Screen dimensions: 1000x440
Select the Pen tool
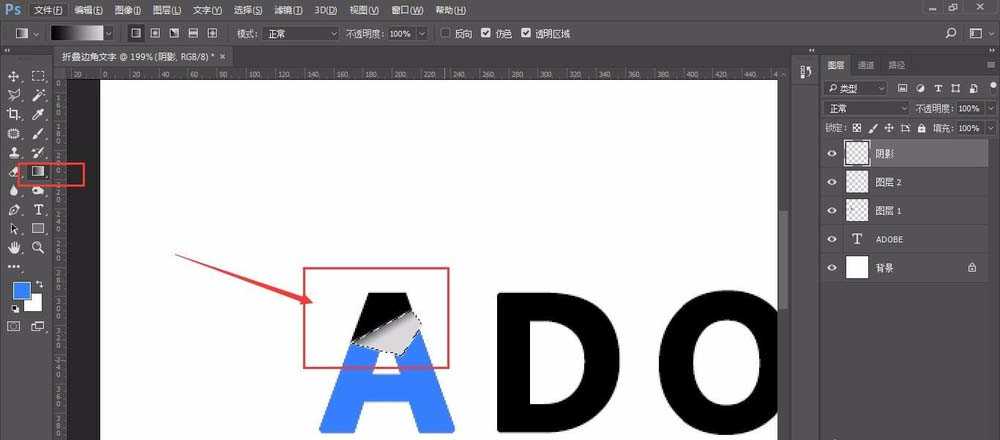pos(13,209)
